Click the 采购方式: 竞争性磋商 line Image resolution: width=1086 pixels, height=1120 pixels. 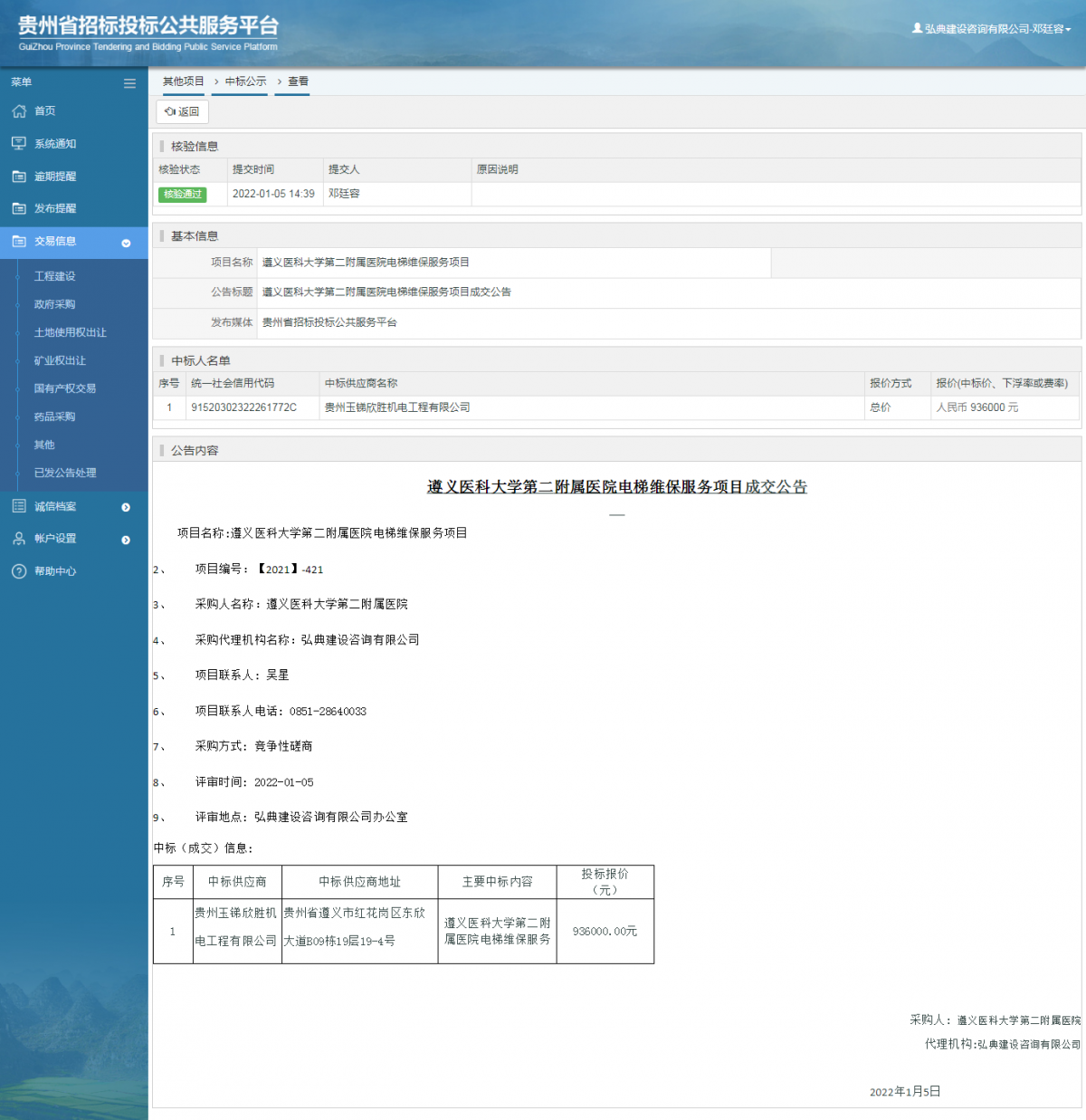[x=254, y=746]
